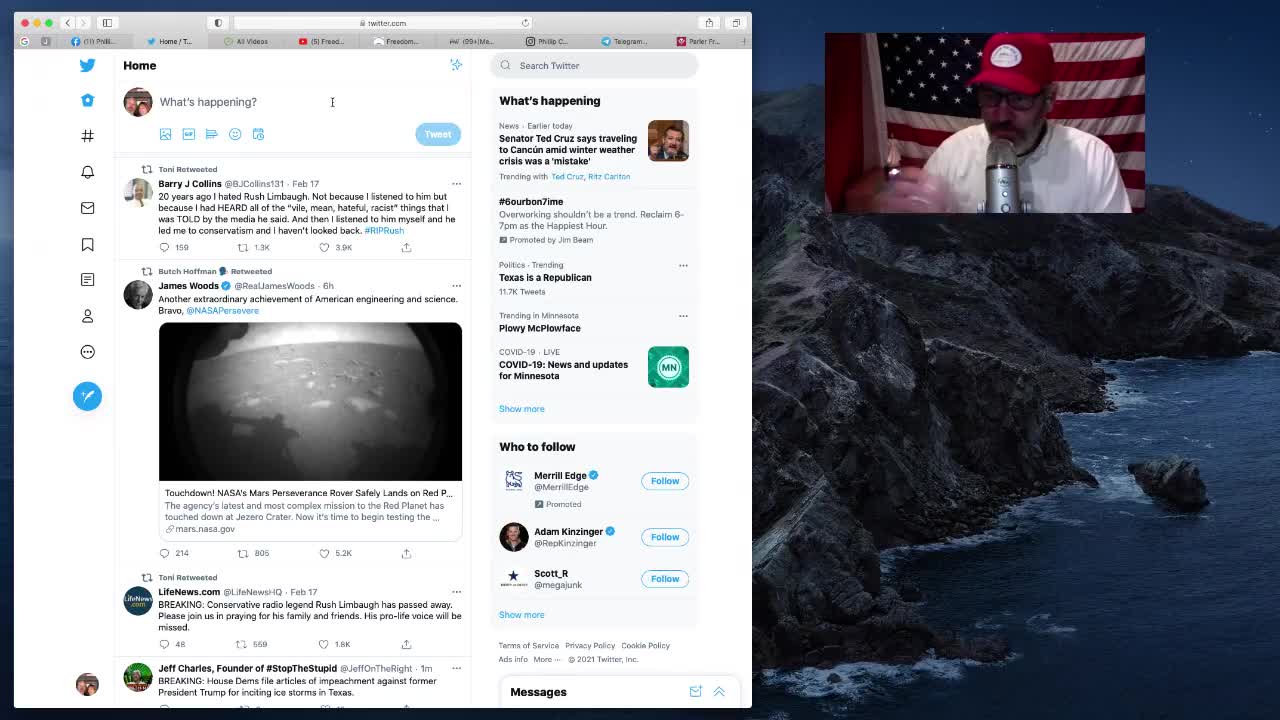The width and height of the screenshot is (1280, 720).
Task: Open Lists icon in sidebar
Action: tap(87, 280)
